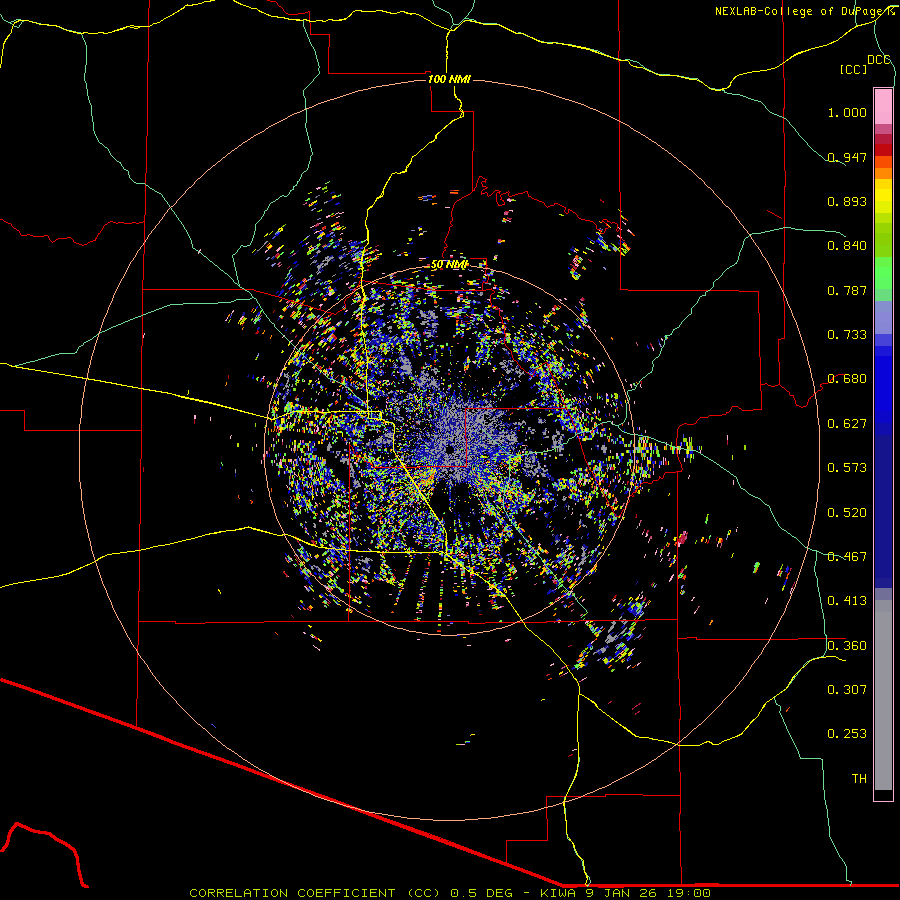This screenshot has height=900, width=900.
Task: Select the 0.893 scale value
Action: 847,201
